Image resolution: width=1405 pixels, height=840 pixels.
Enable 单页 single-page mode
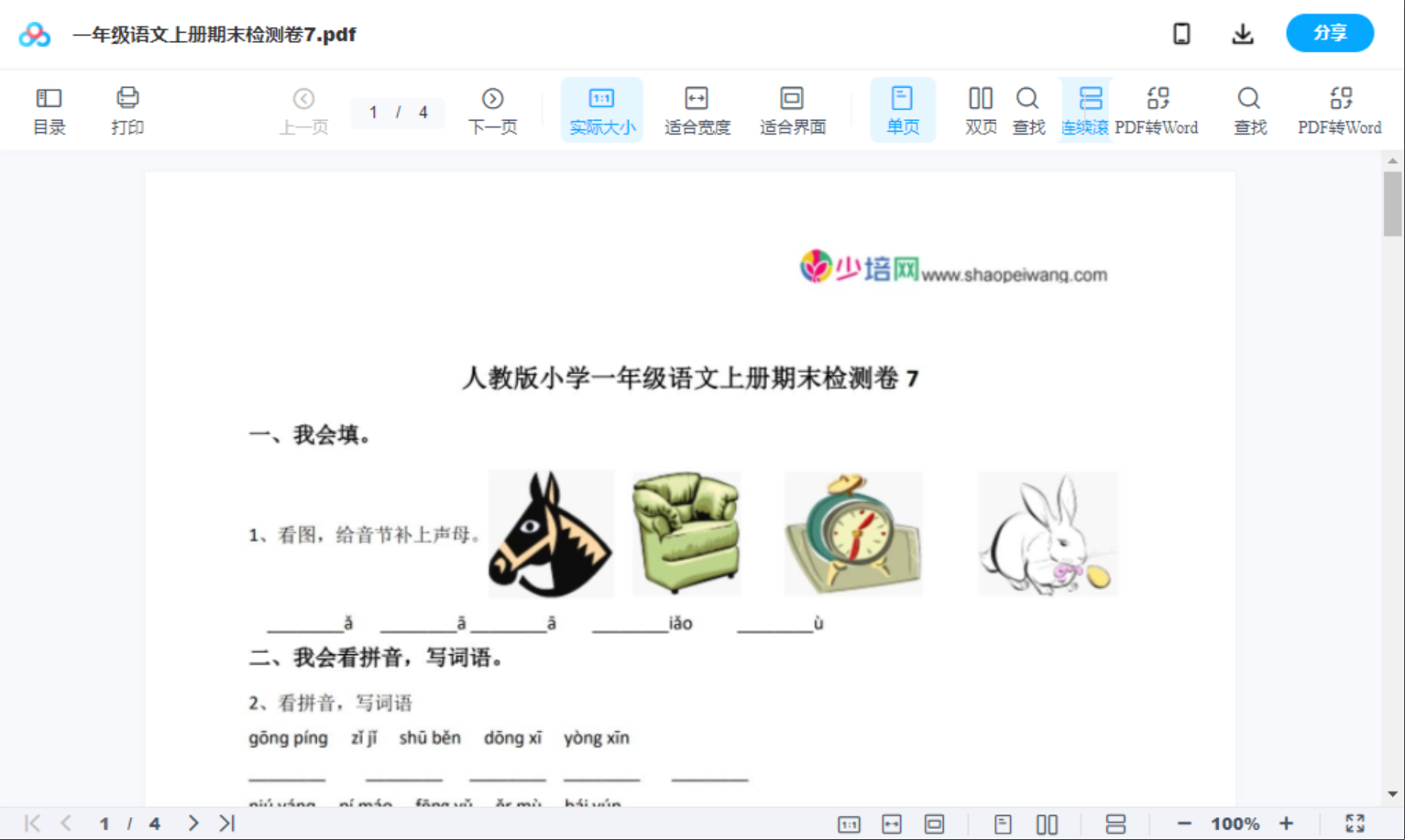(903, 109)
